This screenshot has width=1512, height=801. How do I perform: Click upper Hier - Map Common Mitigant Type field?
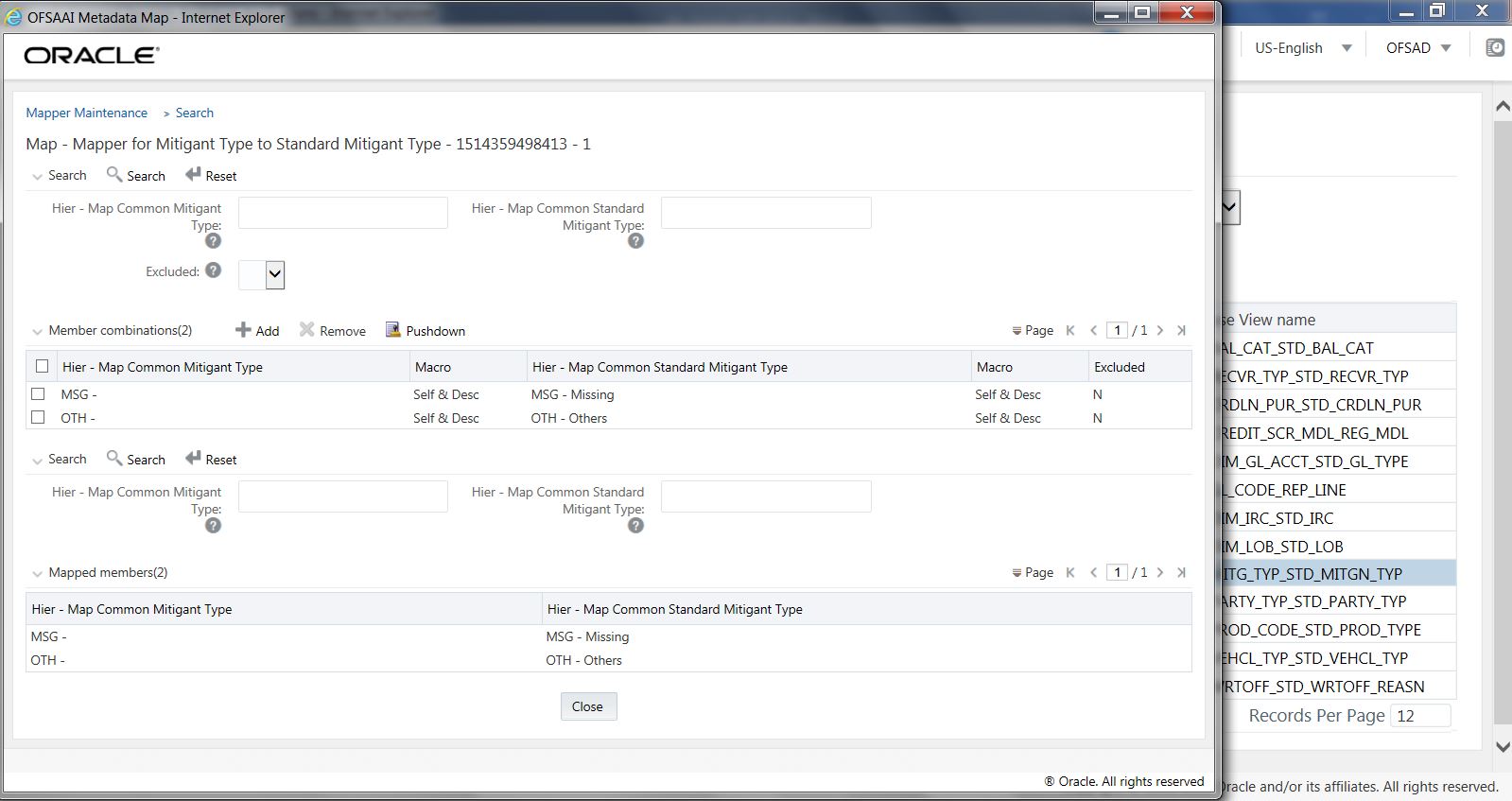[x=343, y=213]
